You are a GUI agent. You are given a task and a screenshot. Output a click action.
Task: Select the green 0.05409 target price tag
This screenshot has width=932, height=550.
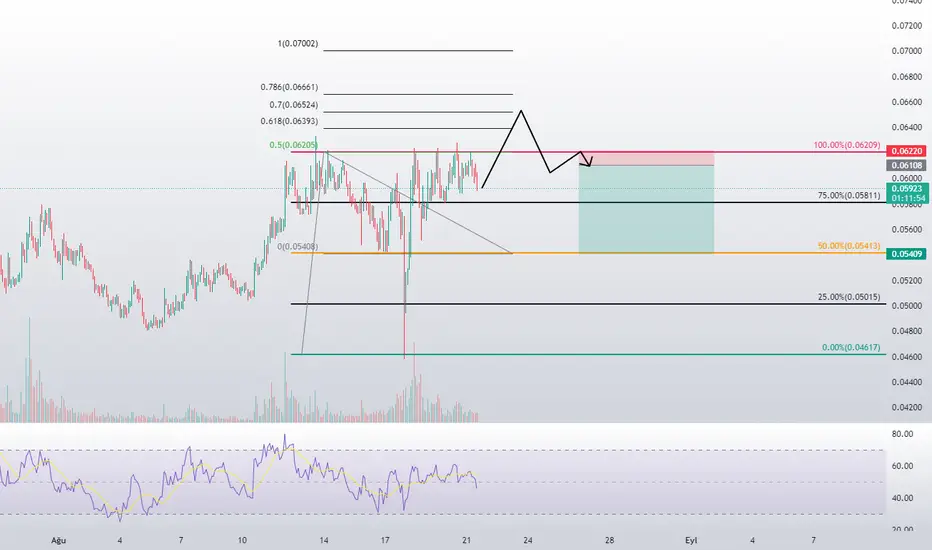point(906,254)
